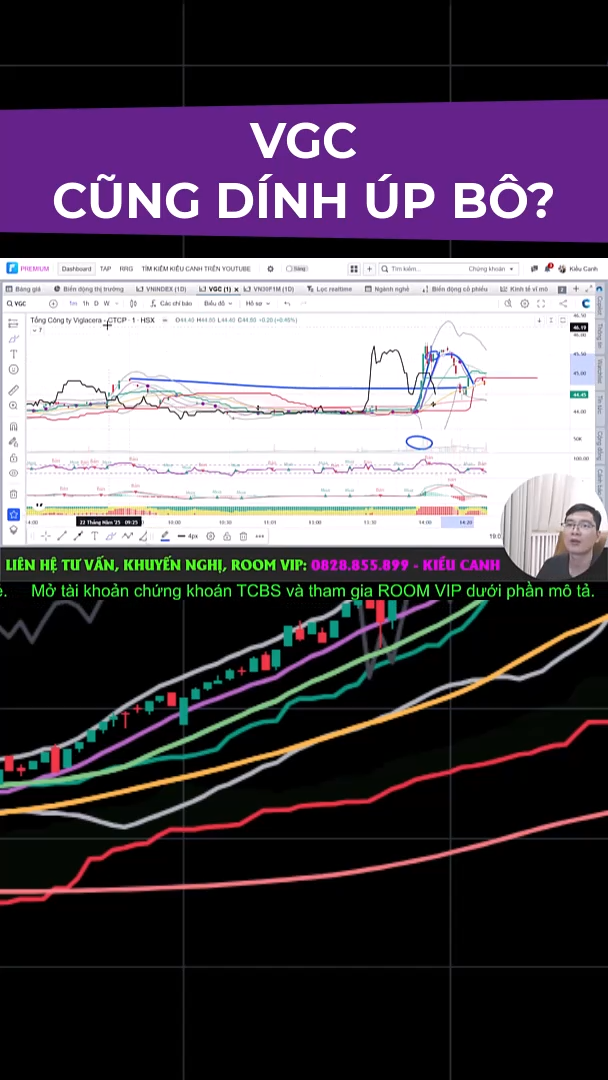The image size is (608, 1080).
Task: Select brush tool in floating toolbar
Action: [110, 536]
